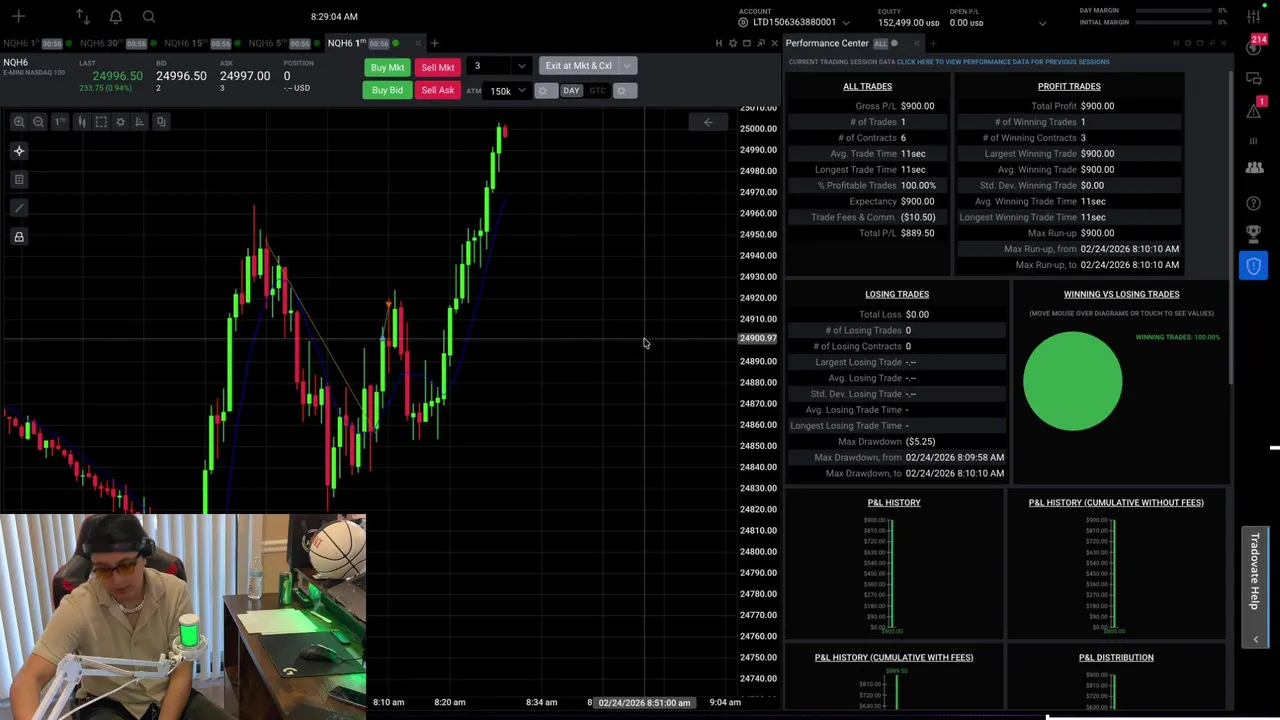Viewport: 1280px width, 720px height.
Task: Click the Performance Center vertical scrollbar
Action: click(x=1231, y=230)
